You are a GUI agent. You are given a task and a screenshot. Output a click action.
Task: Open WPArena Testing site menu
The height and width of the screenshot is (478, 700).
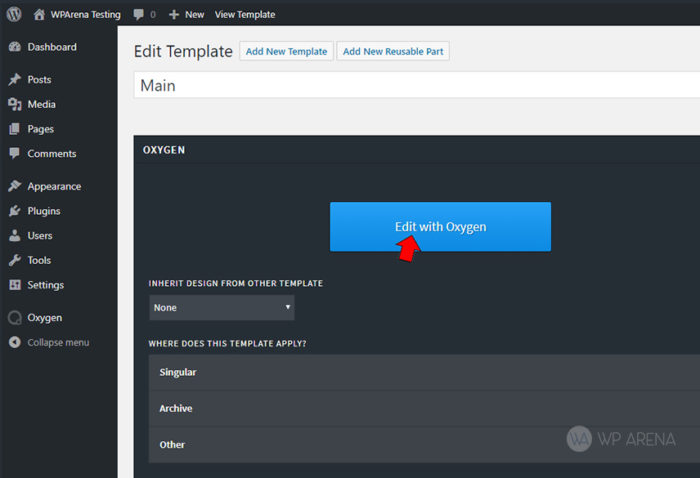point(85,15)
